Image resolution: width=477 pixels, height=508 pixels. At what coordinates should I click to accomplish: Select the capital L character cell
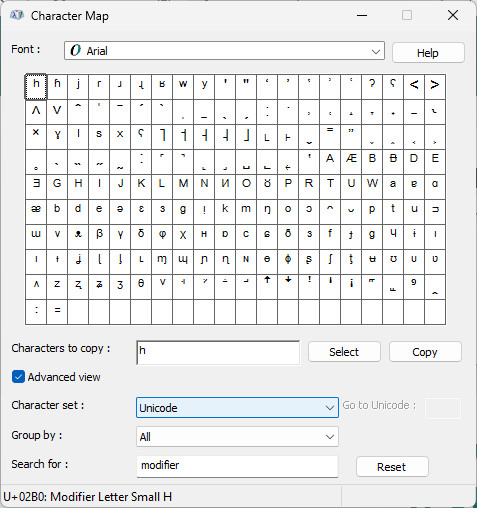[162, 187]
